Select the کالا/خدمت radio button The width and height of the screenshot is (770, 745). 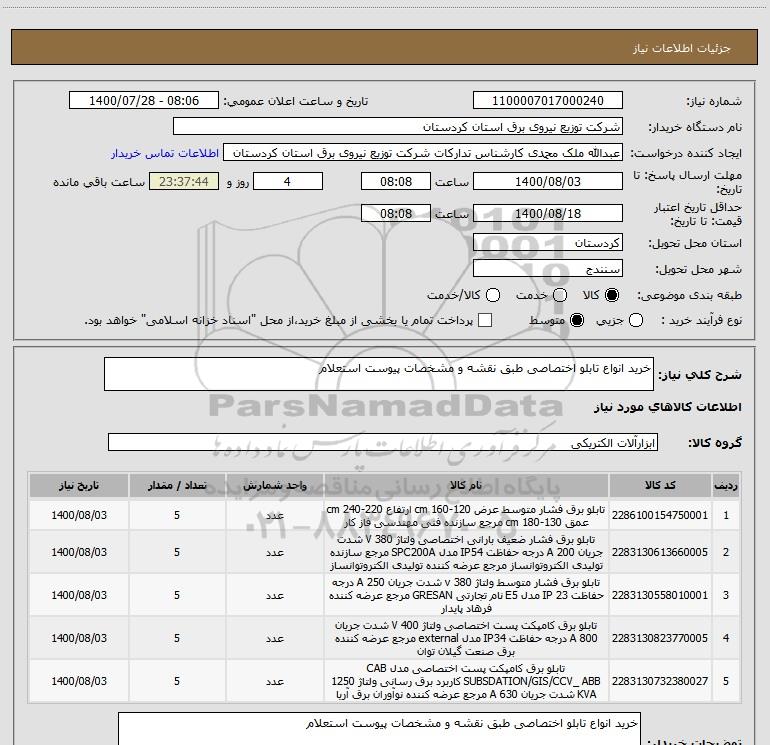tap(493, 295)
